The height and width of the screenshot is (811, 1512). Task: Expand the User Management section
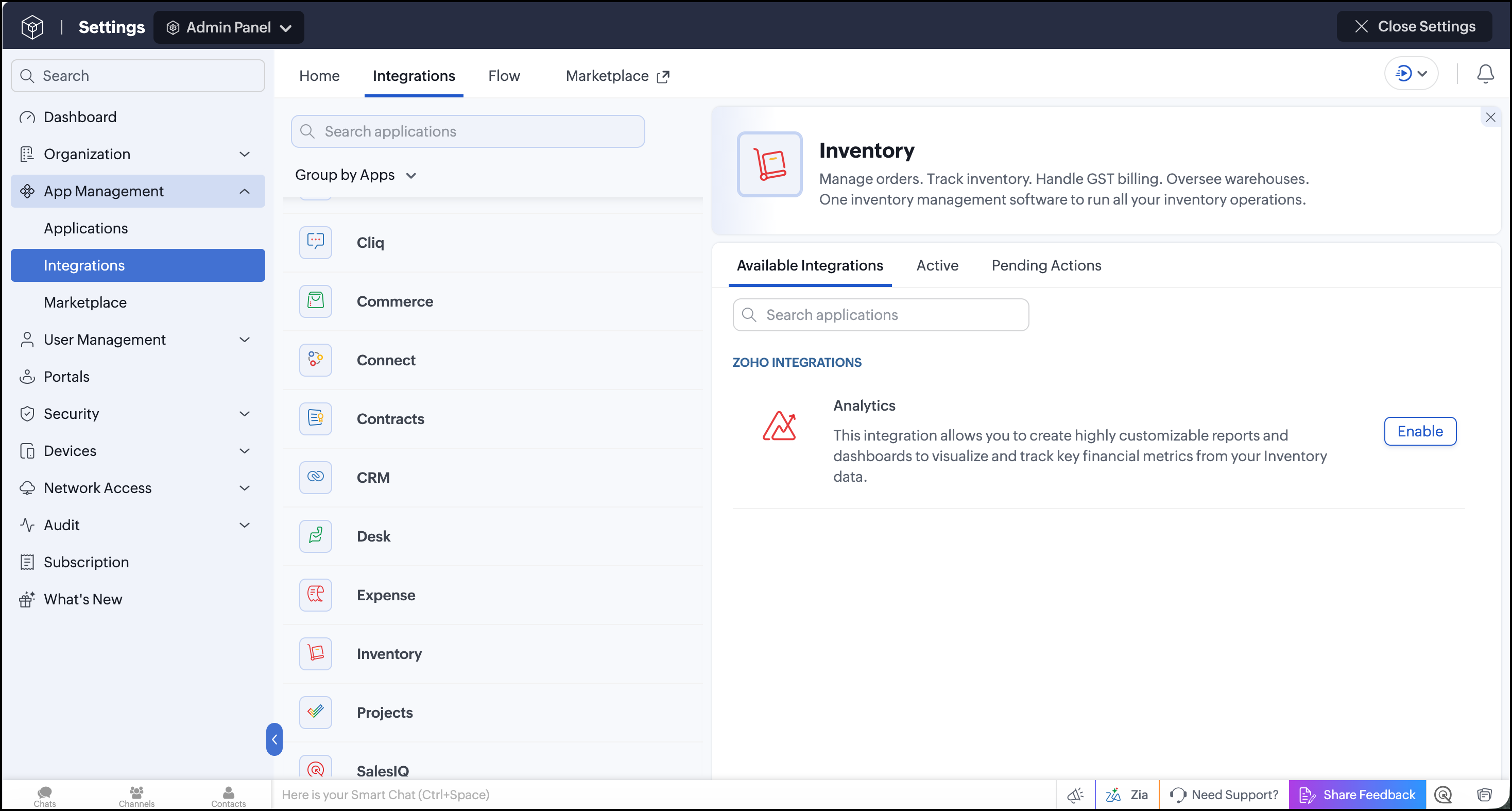(245, 340)
